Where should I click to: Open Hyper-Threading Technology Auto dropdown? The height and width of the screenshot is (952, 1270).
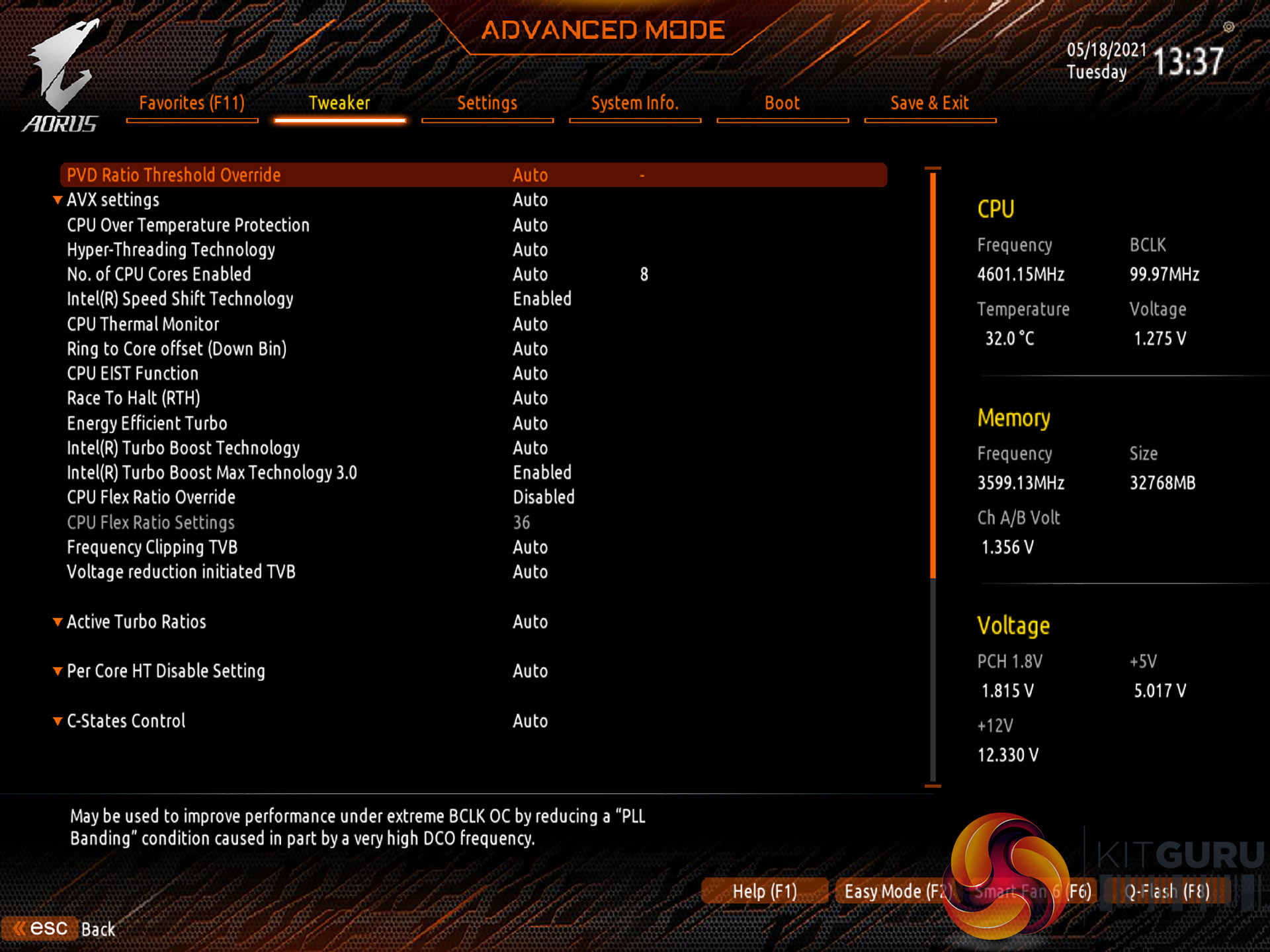pyautogui.click(x=530, y=250)
